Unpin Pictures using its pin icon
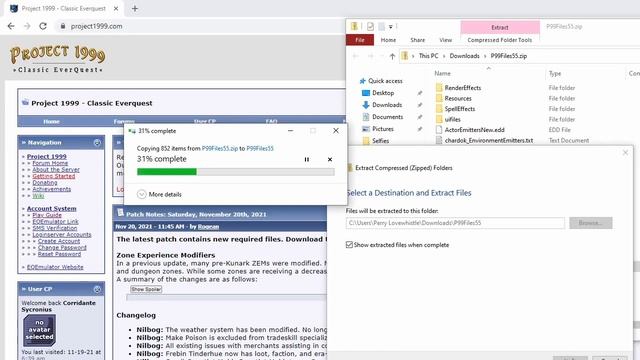Viewport: 640px width, 360px height. pos(420,129)
